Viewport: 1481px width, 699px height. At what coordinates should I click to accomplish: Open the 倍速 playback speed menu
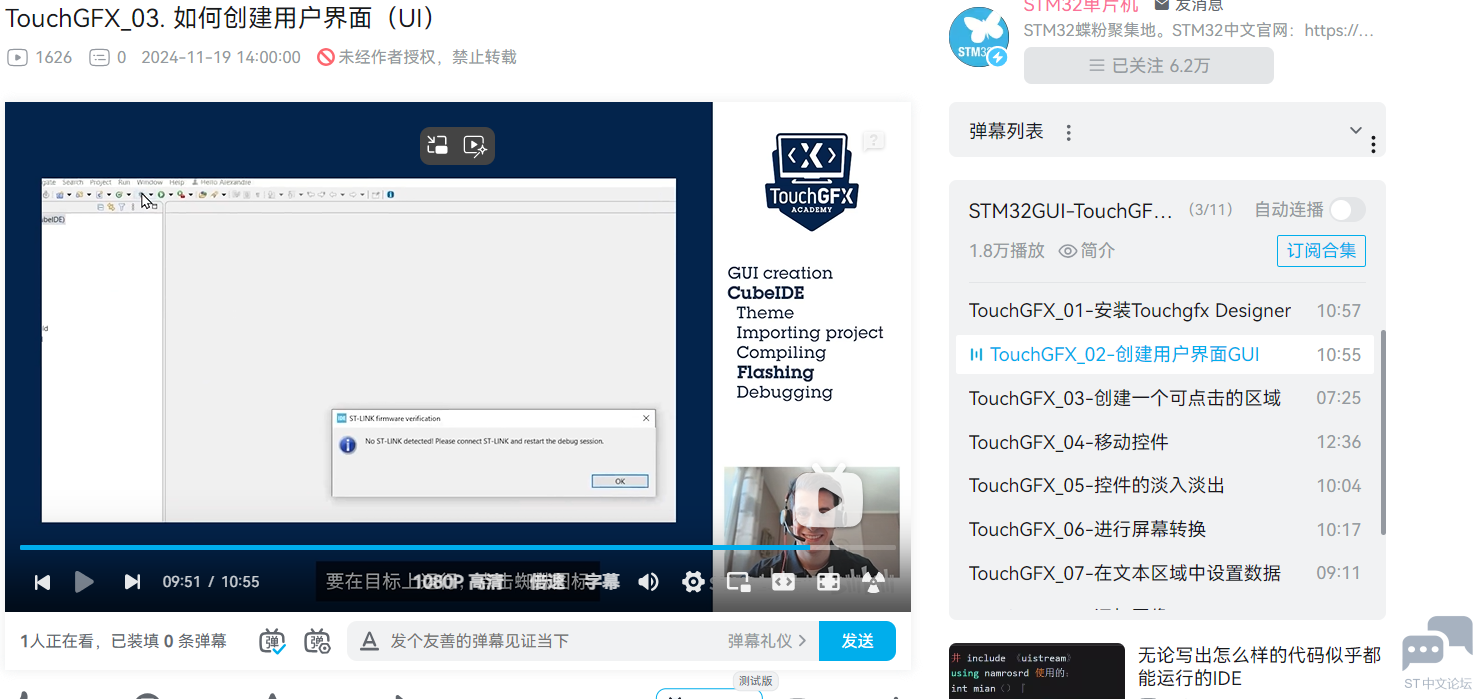(548, 582)
